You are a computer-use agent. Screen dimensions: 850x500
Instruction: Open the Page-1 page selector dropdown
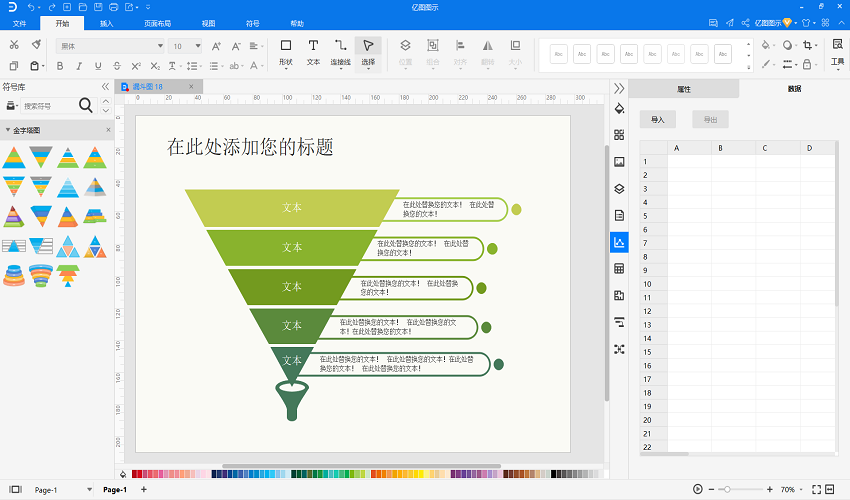point(89,490)
